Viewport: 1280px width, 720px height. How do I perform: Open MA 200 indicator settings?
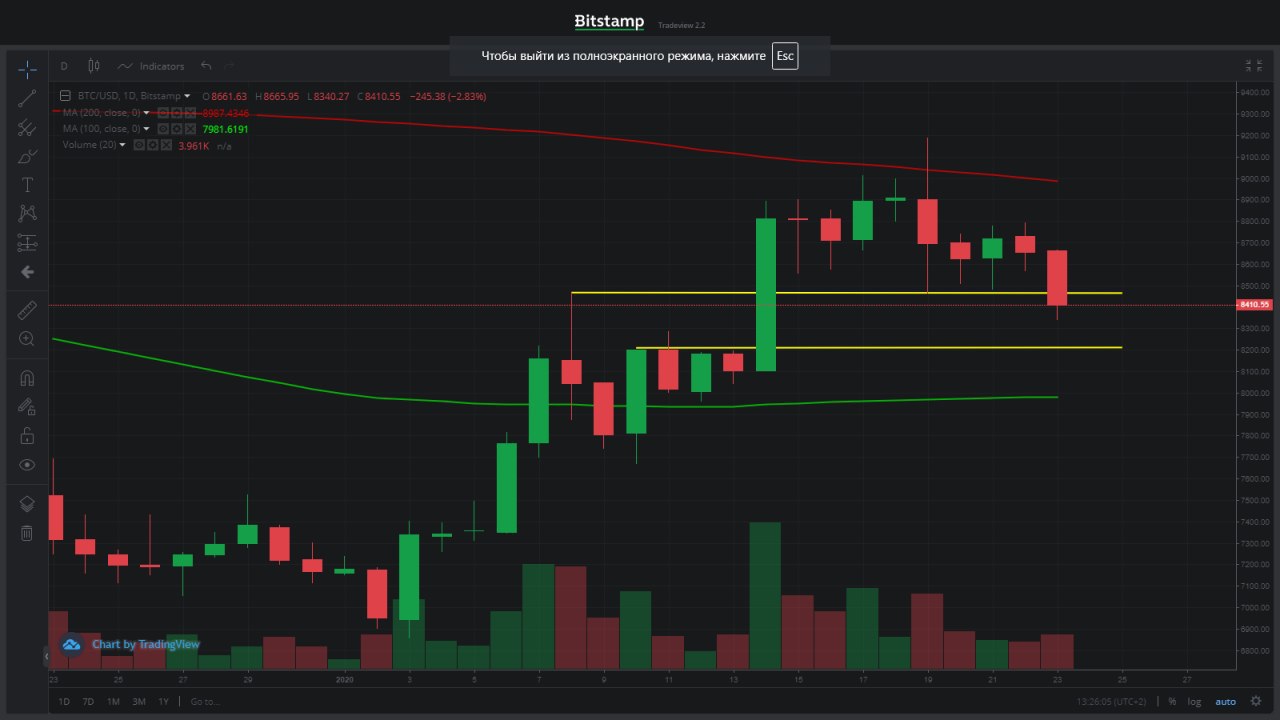(x=177, y=113)
